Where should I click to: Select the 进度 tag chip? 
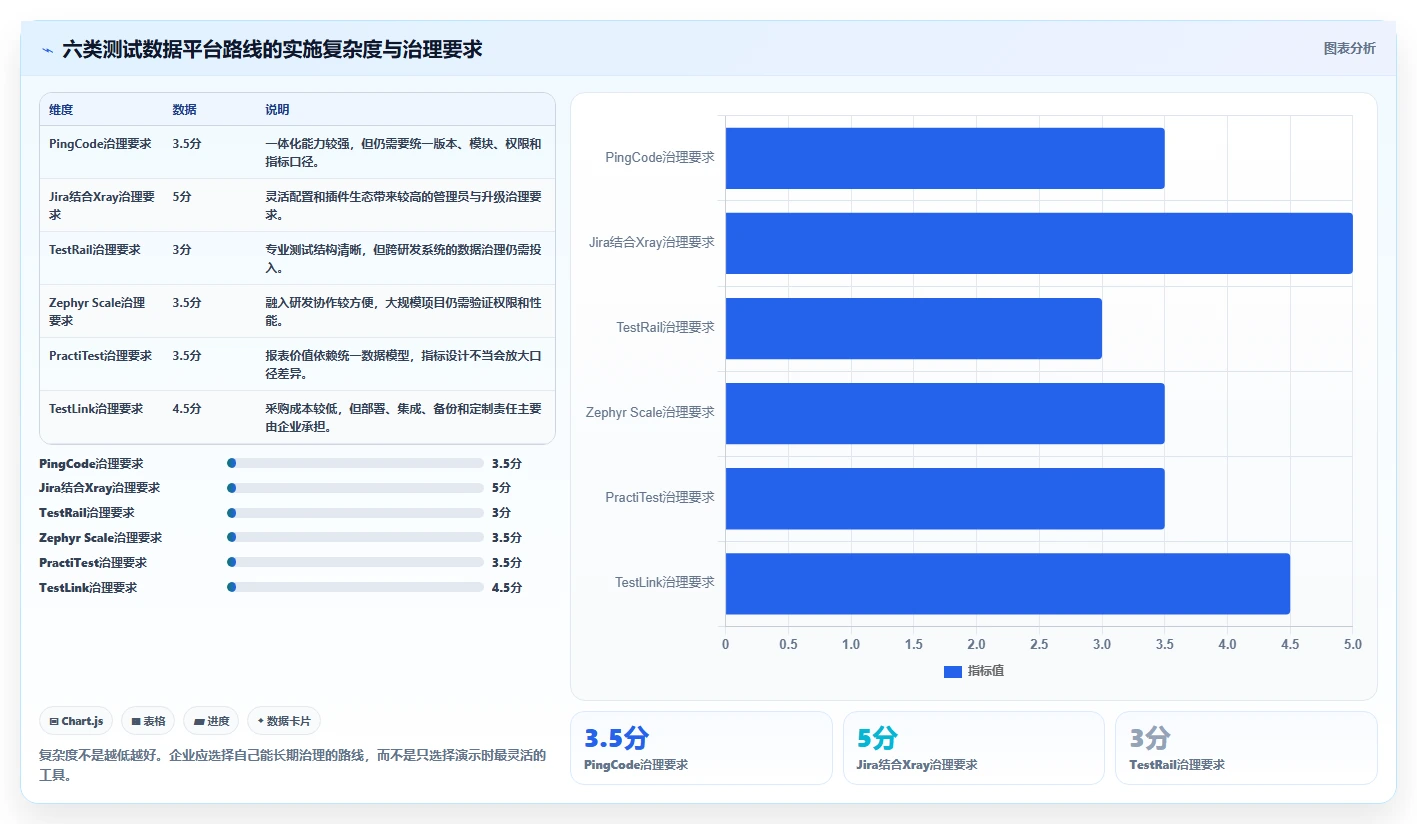211,721
